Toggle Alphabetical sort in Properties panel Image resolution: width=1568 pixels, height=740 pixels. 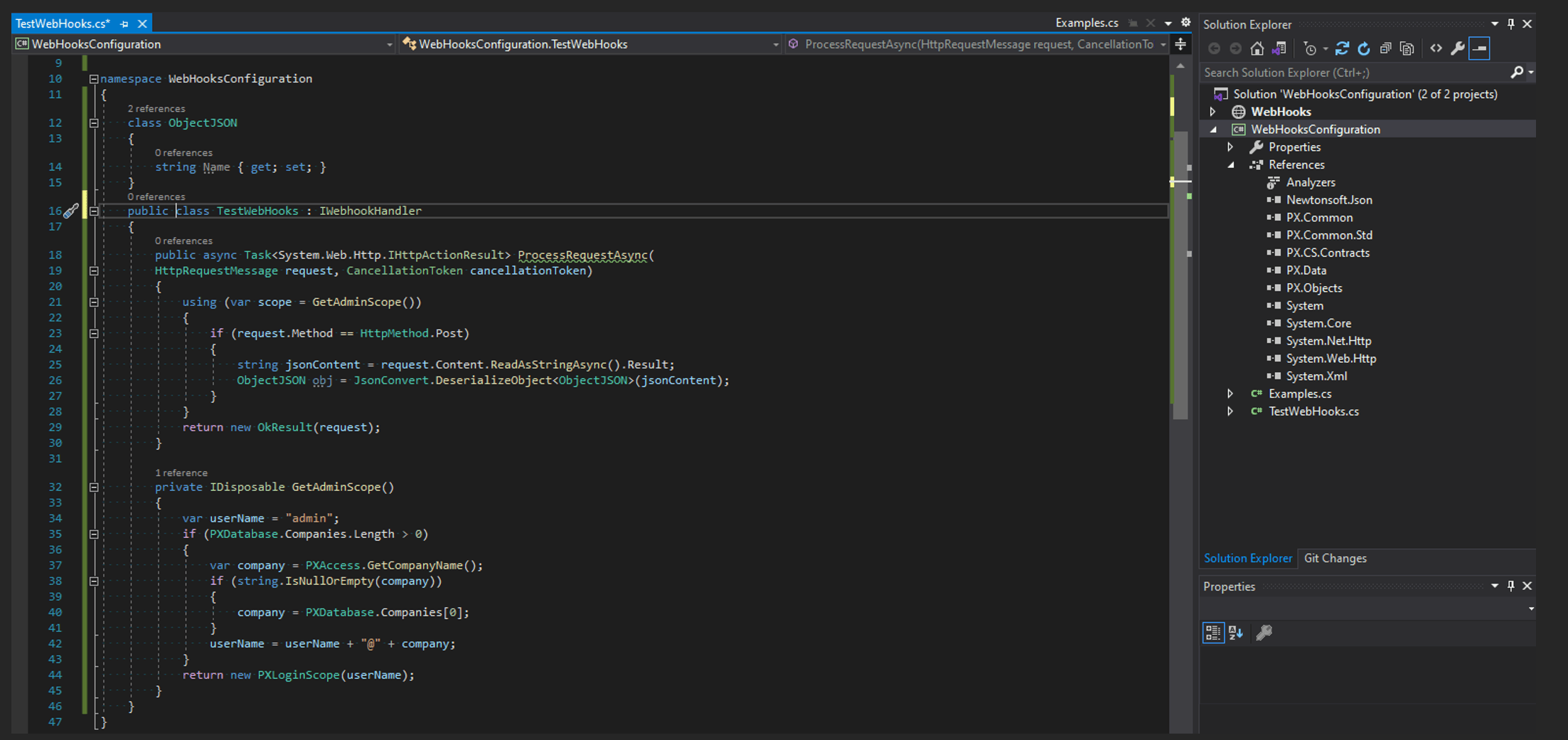tap(1236, 632)
